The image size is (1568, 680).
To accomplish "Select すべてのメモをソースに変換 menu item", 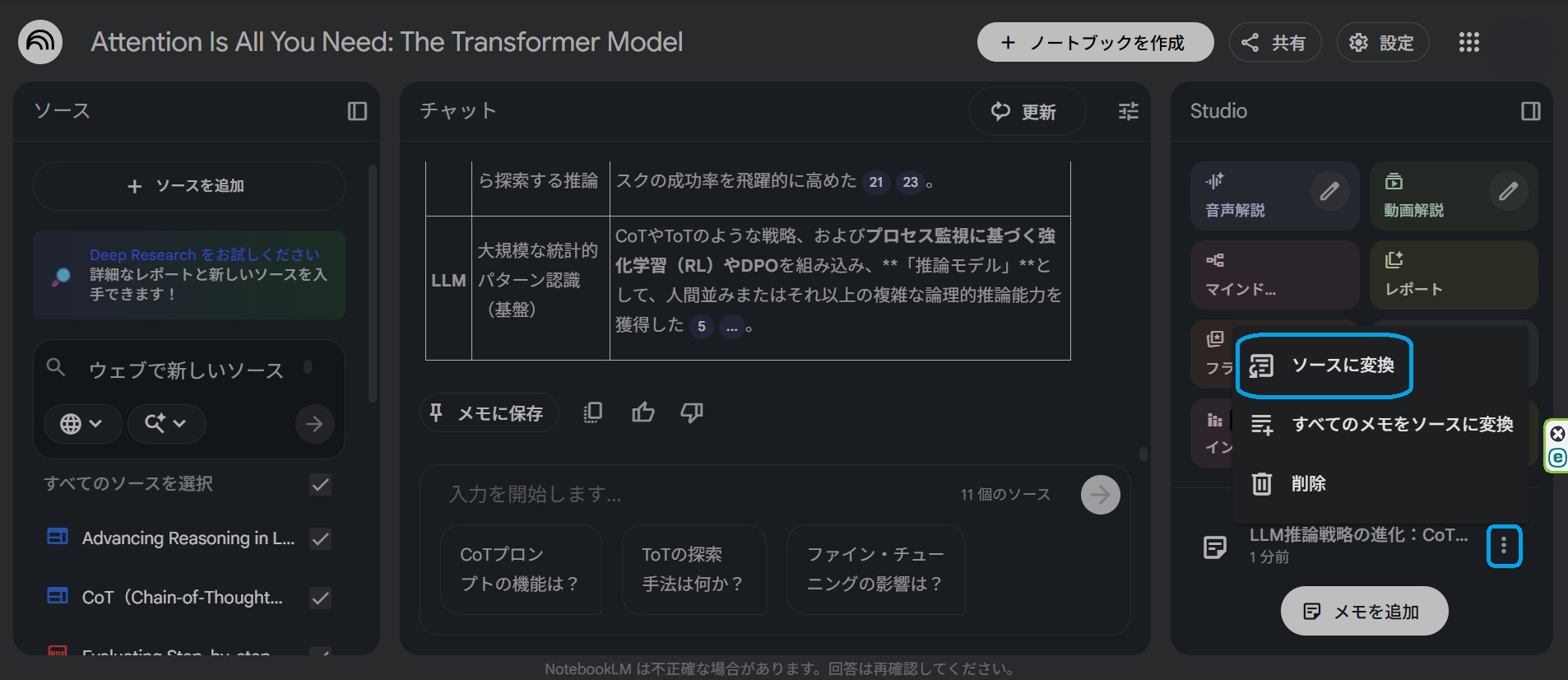I will coord(1380,425).
